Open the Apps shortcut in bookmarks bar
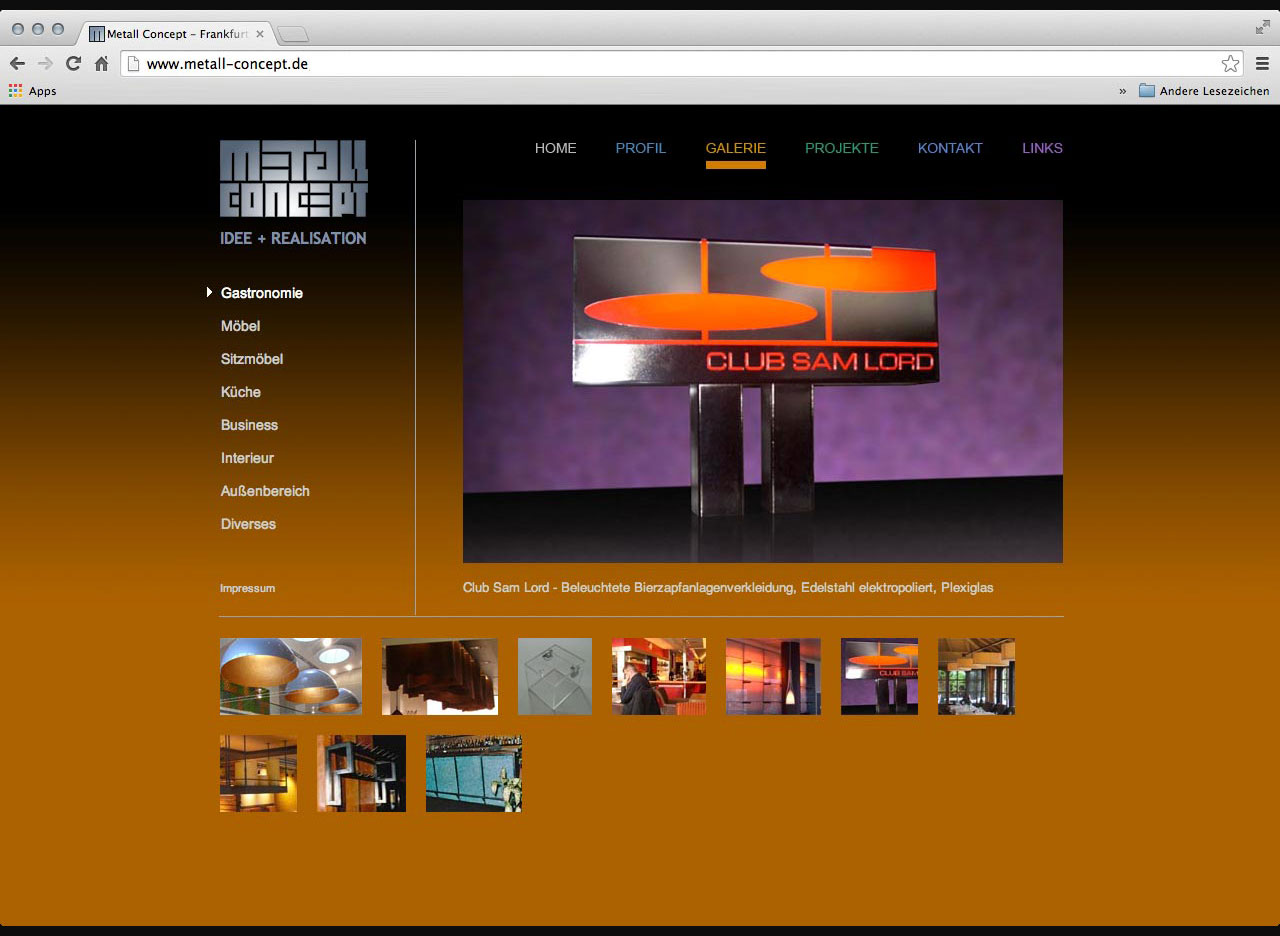 tap(33, 91)
